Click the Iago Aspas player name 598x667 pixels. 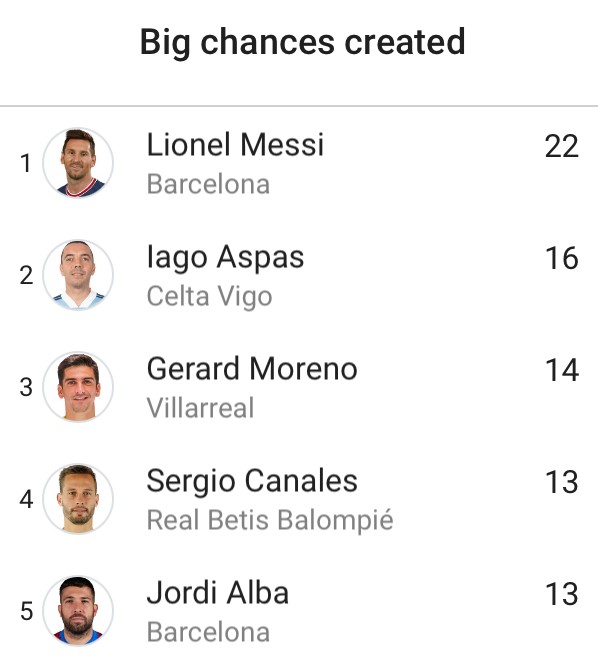[x=225, y=258]
